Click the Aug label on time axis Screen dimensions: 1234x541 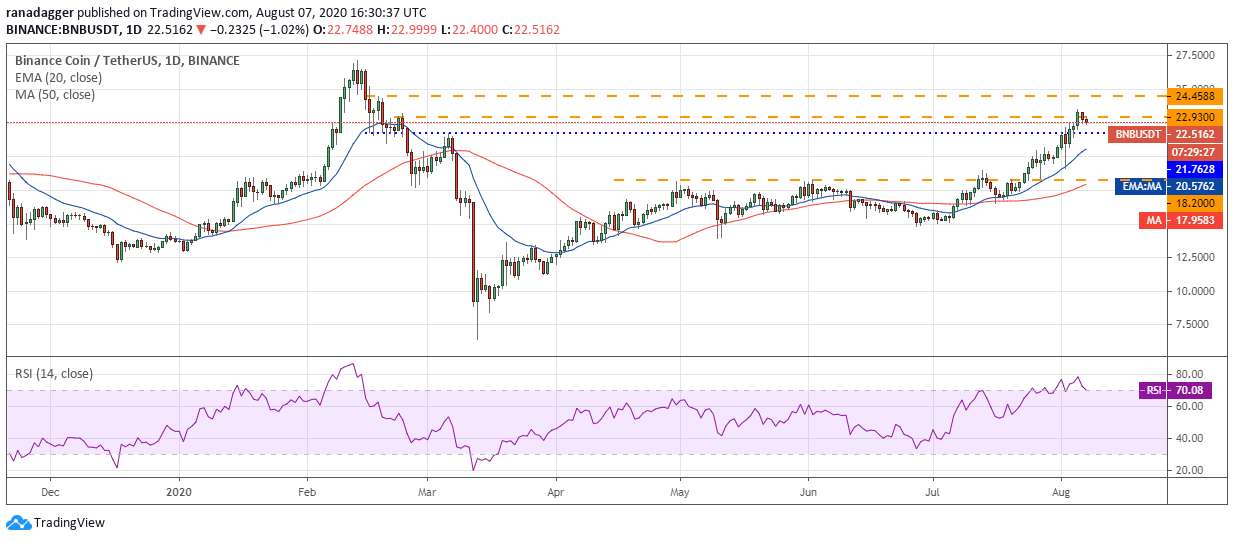(x=1061, y=492)
